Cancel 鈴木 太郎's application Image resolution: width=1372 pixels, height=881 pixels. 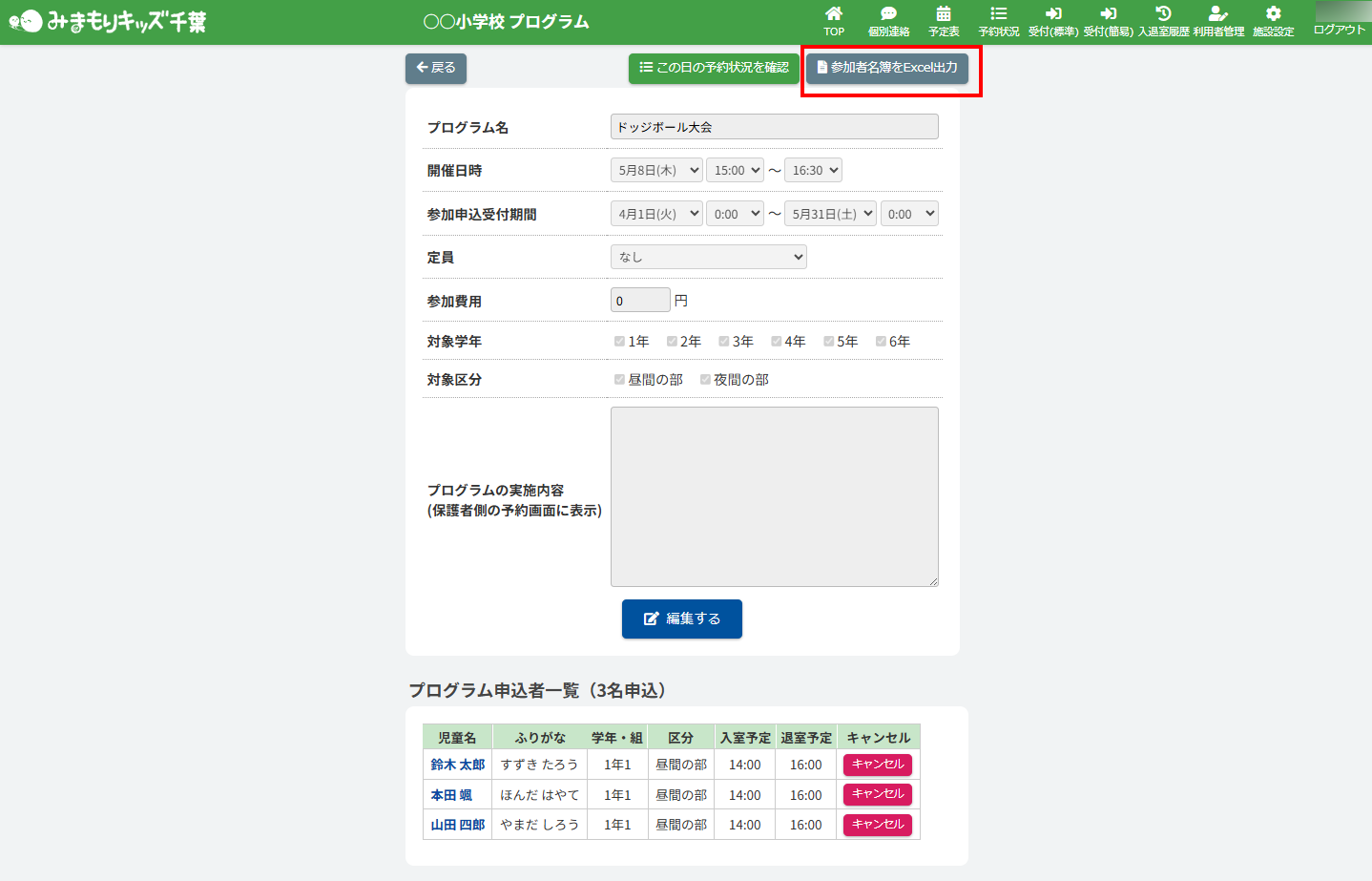click(x=877, y=765)
